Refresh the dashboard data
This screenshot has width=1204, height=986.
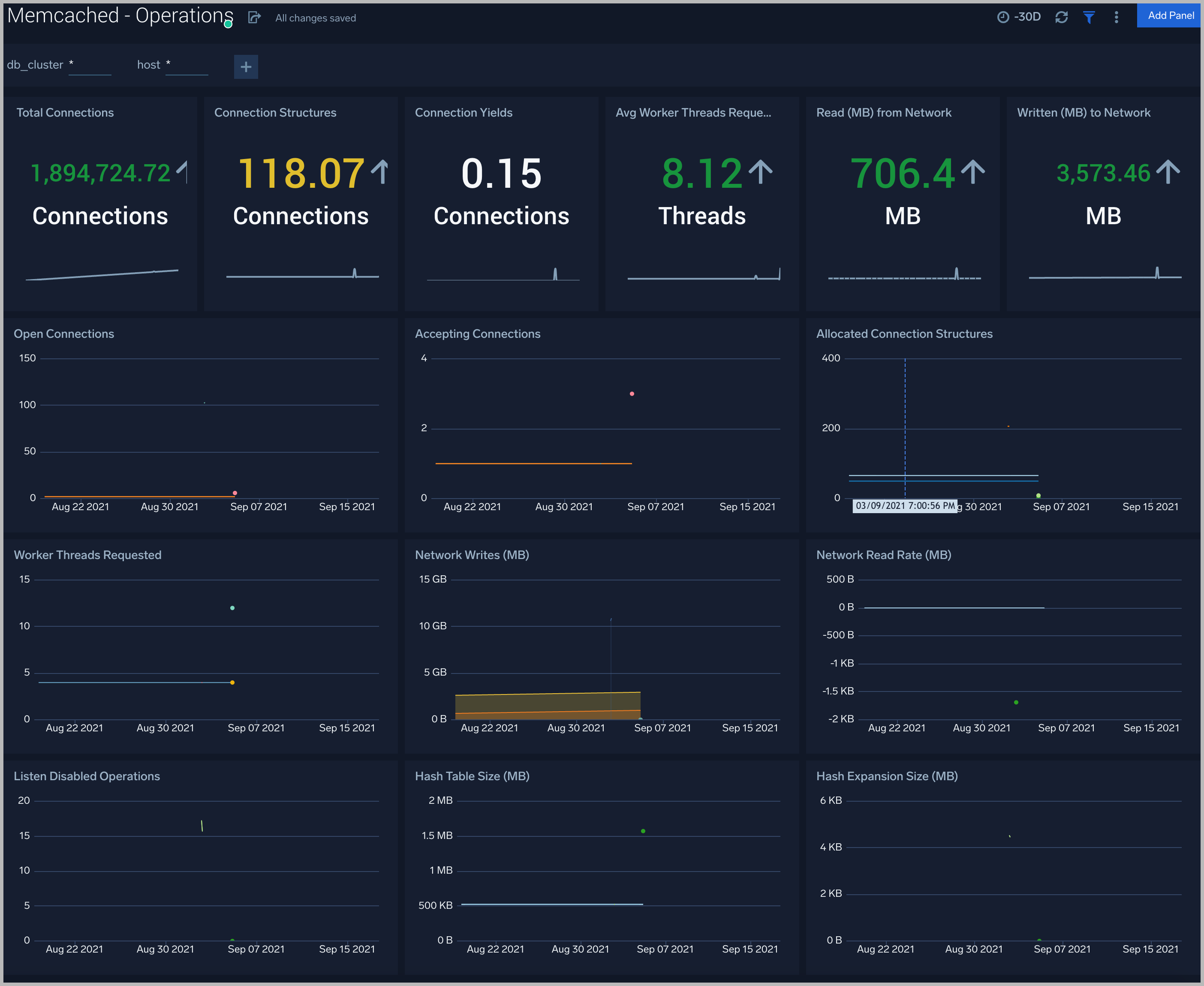pyautogui.click(x=1062, y=17)
